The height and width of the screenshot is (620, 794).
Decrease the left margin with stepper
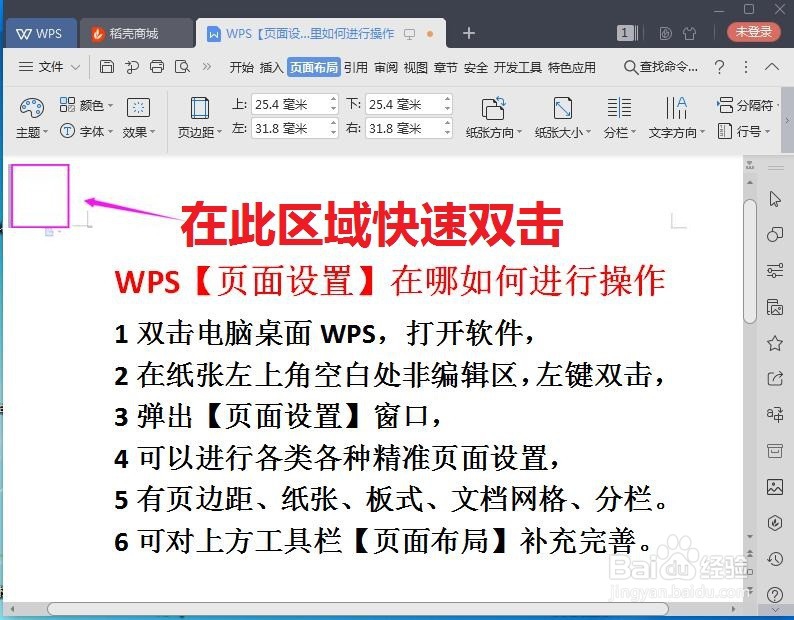coord(333,133)
